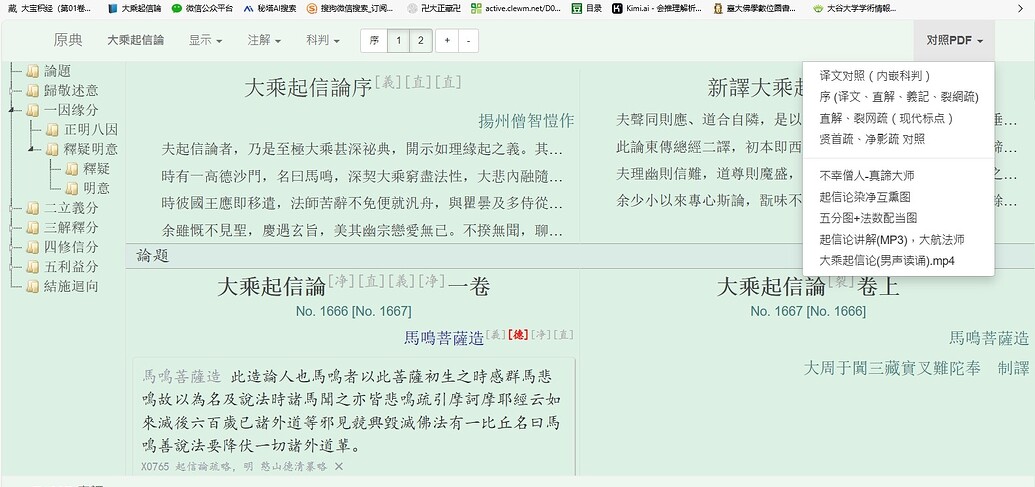Expand the 四修信分 tree node
The image size is (1035, 487).
12,247
